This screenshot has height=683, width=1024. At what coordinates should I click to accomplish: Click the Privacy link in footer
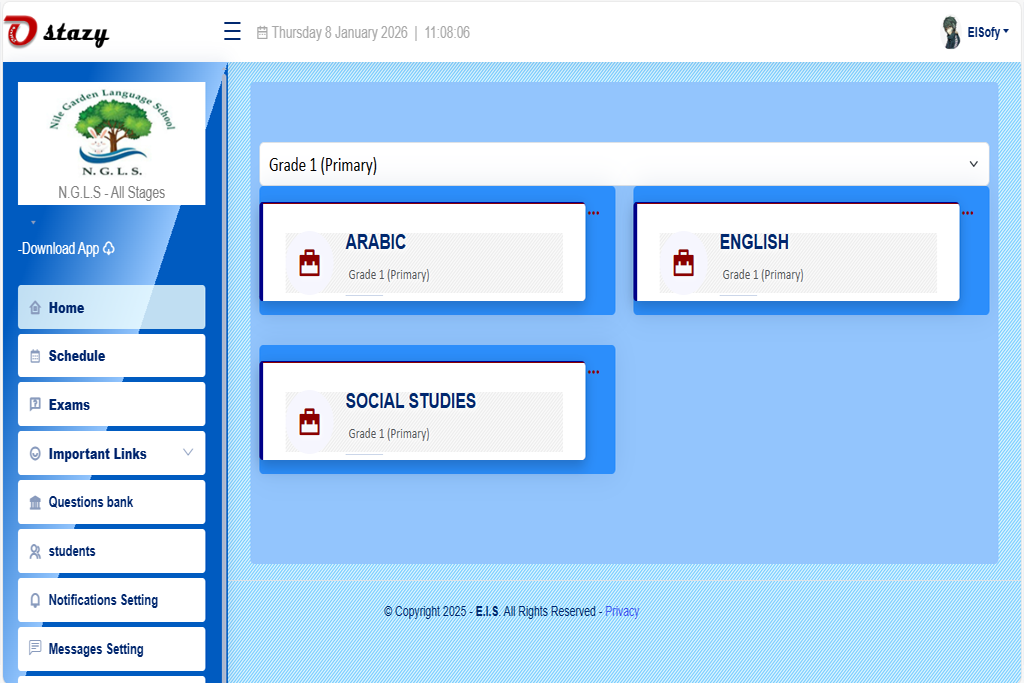(x=621, y=611)
